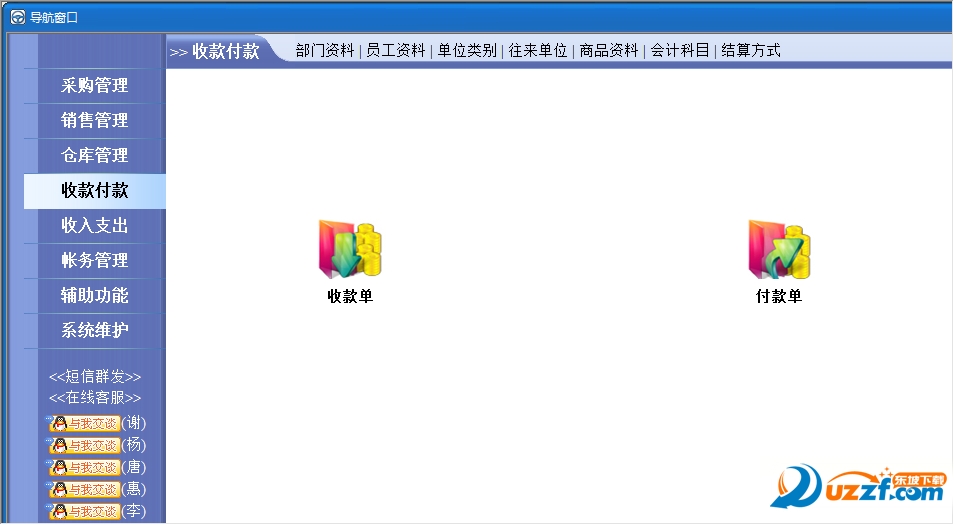Chat with QQ contact 杨
The width and height of the screenshot is (954, 525).
pyautogui.click(x=84, y=445)
